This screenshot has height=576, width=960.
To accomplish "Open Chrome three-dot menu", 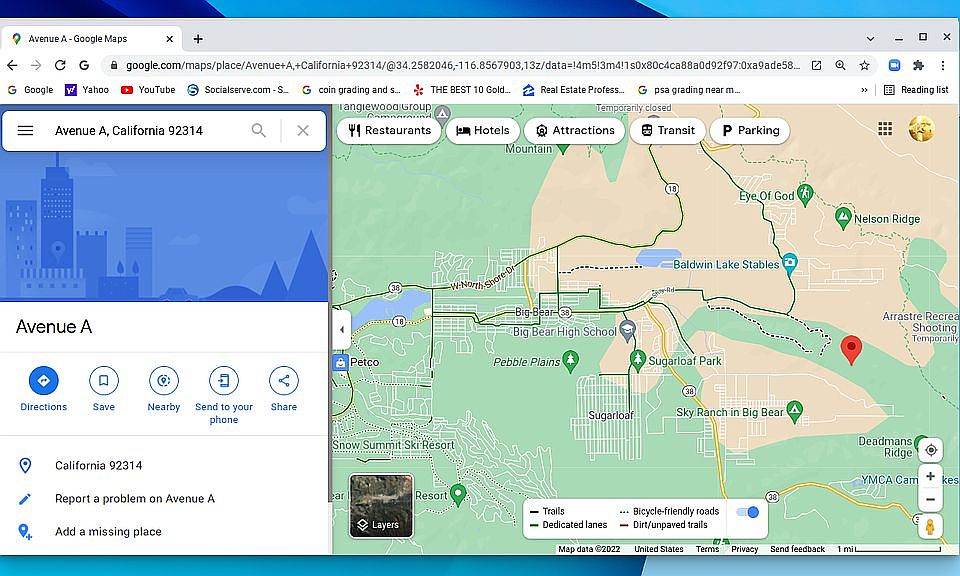I will (x=943, y=65).
